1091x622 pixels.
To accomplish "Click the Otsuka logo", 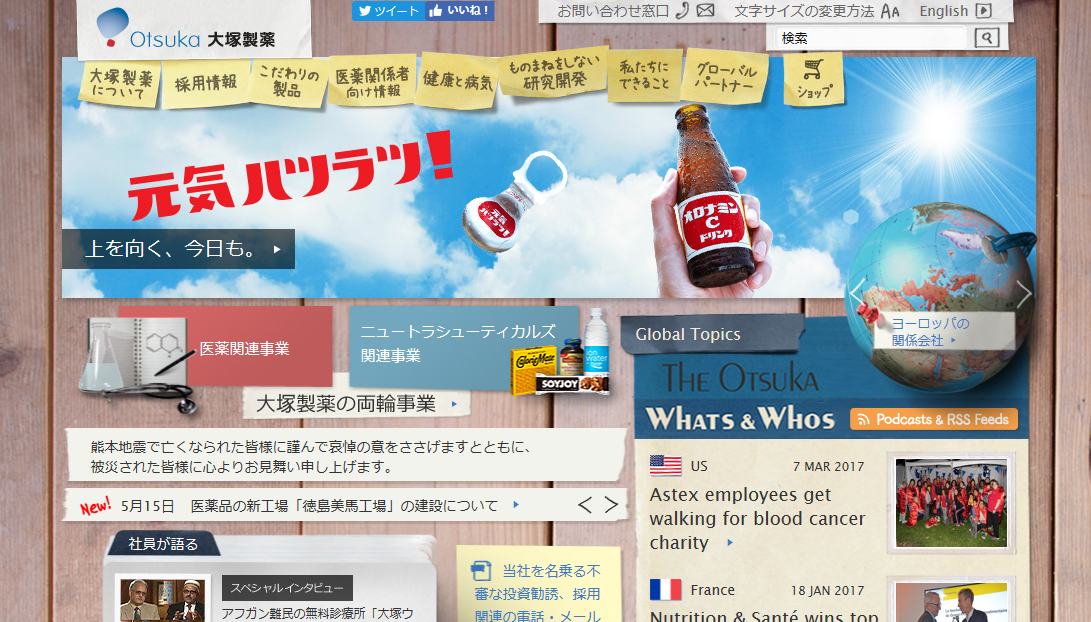I will [186, 29].
